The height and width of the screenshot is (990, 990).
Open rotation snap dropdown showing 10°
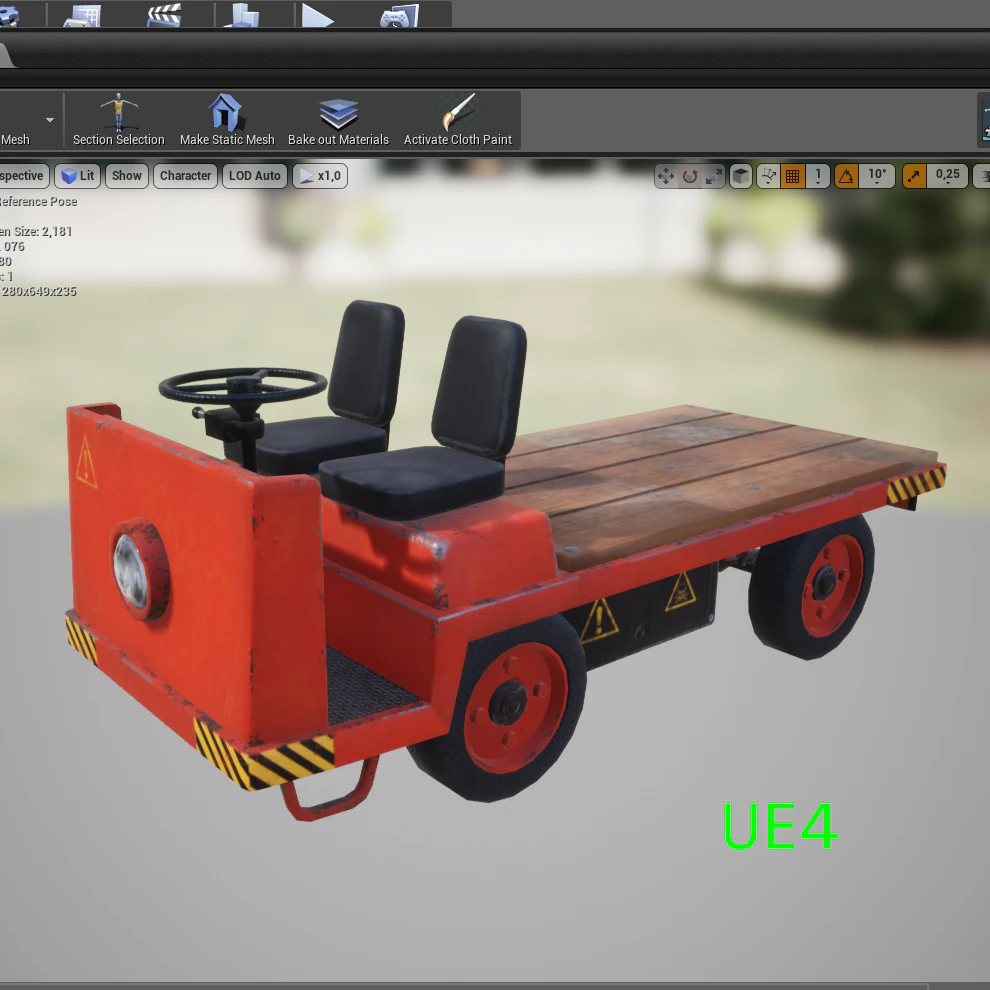[877, 176]
